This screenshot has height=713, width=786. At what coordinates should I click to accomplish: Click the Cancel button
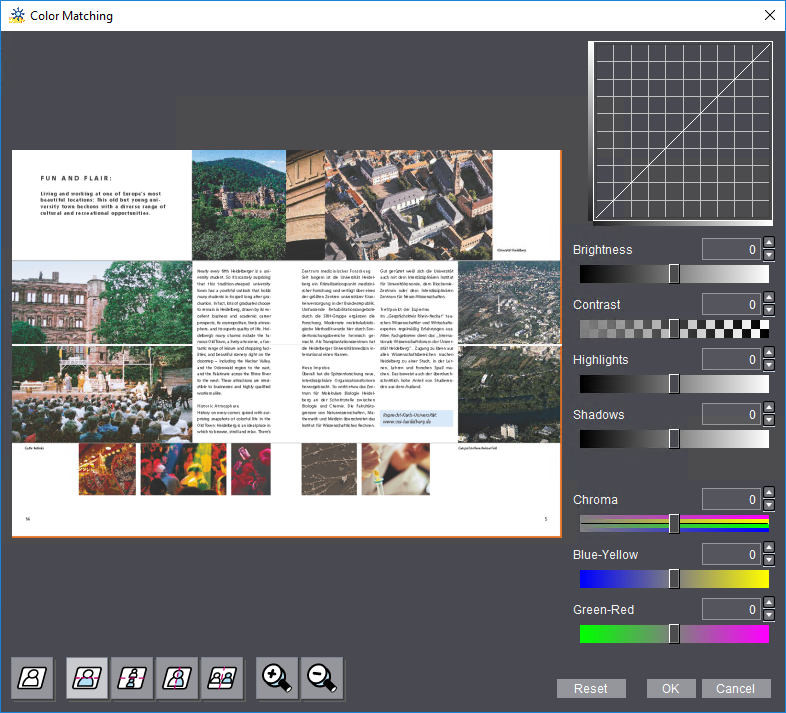(736, 688)
